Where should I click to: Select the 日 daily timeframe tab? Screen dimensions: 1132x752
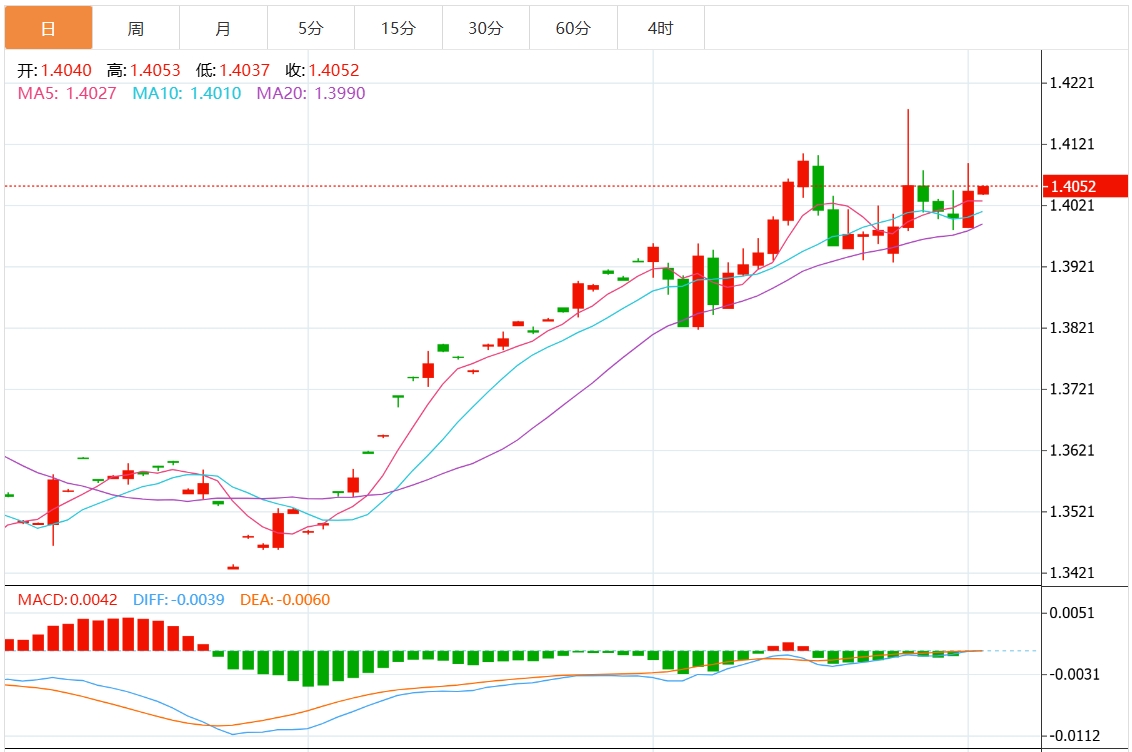[48, 28]
